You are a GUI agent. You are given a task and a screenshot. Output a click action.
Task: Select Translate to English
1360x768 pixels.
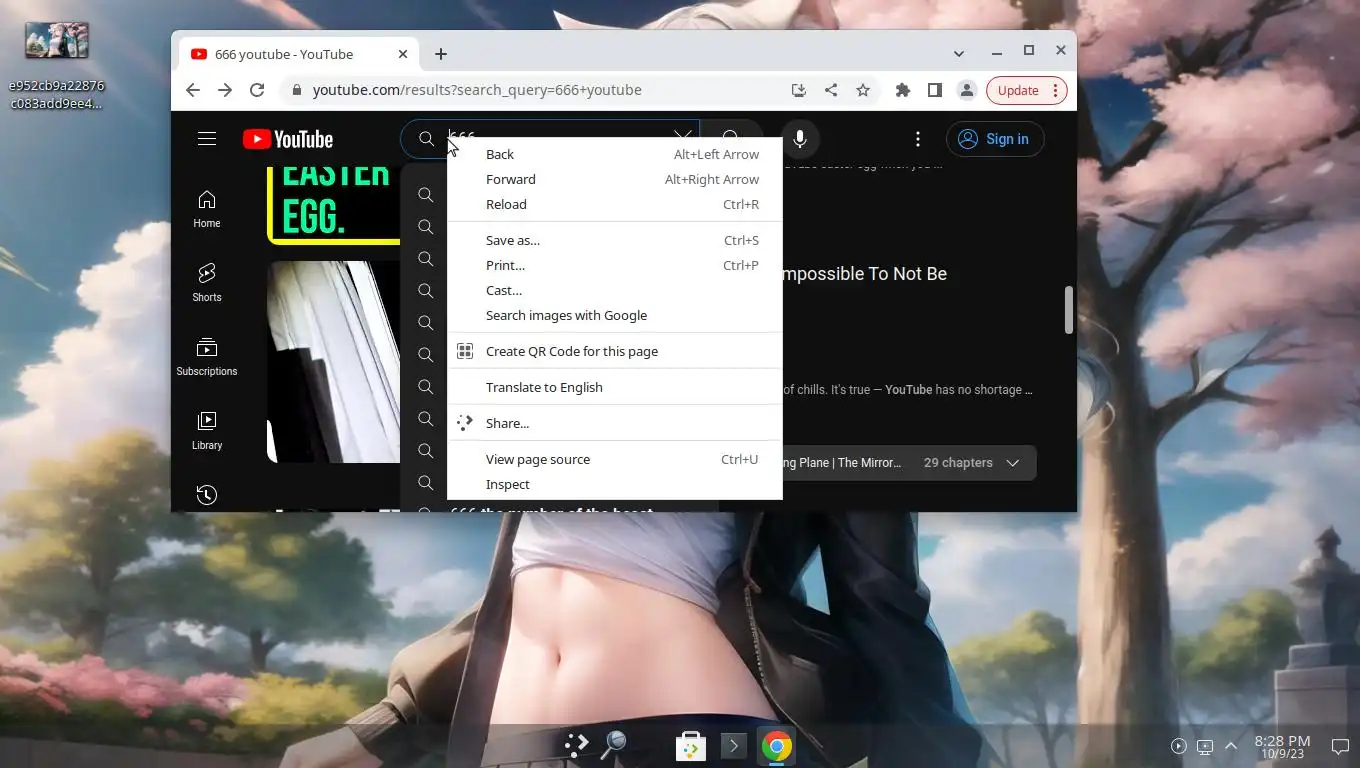coord(614,387)
